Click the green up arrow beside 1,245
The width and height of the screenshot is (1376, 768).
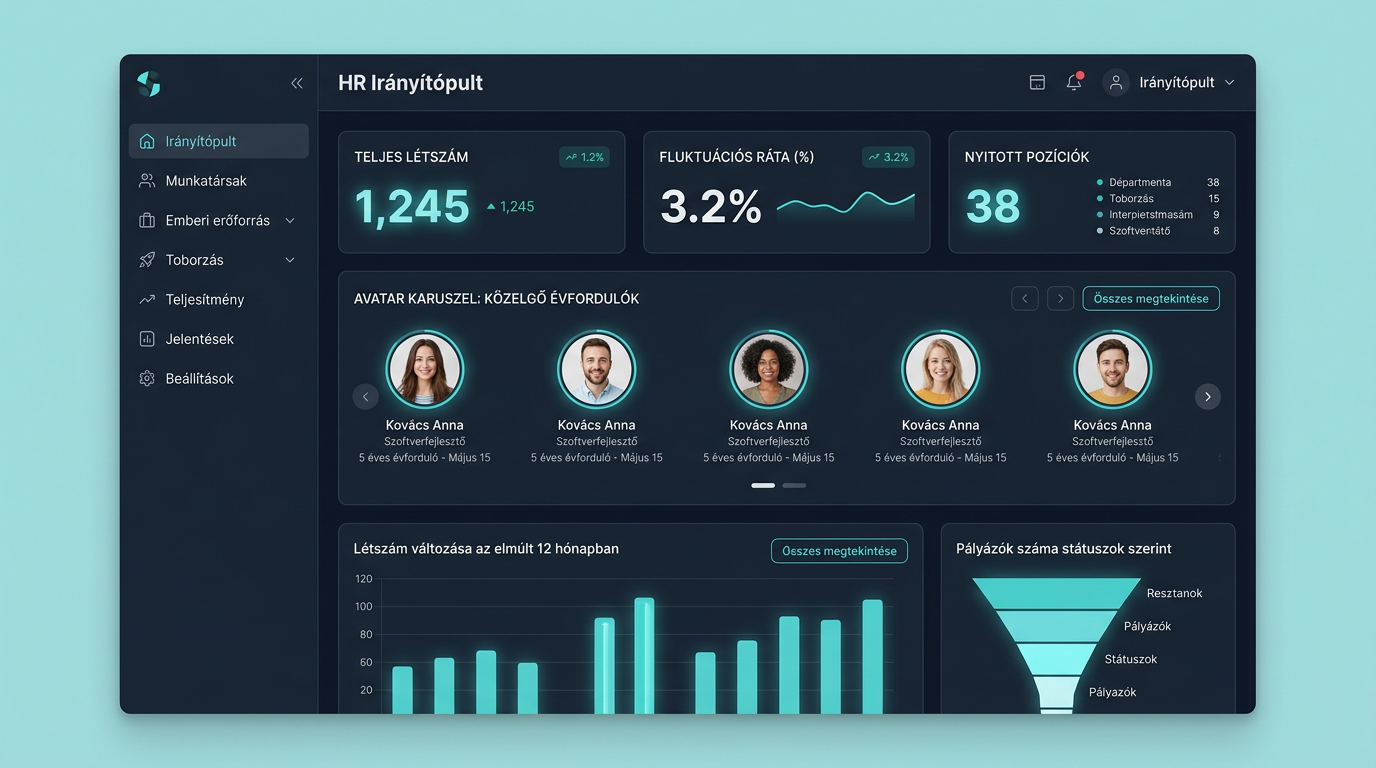[491, 207]
